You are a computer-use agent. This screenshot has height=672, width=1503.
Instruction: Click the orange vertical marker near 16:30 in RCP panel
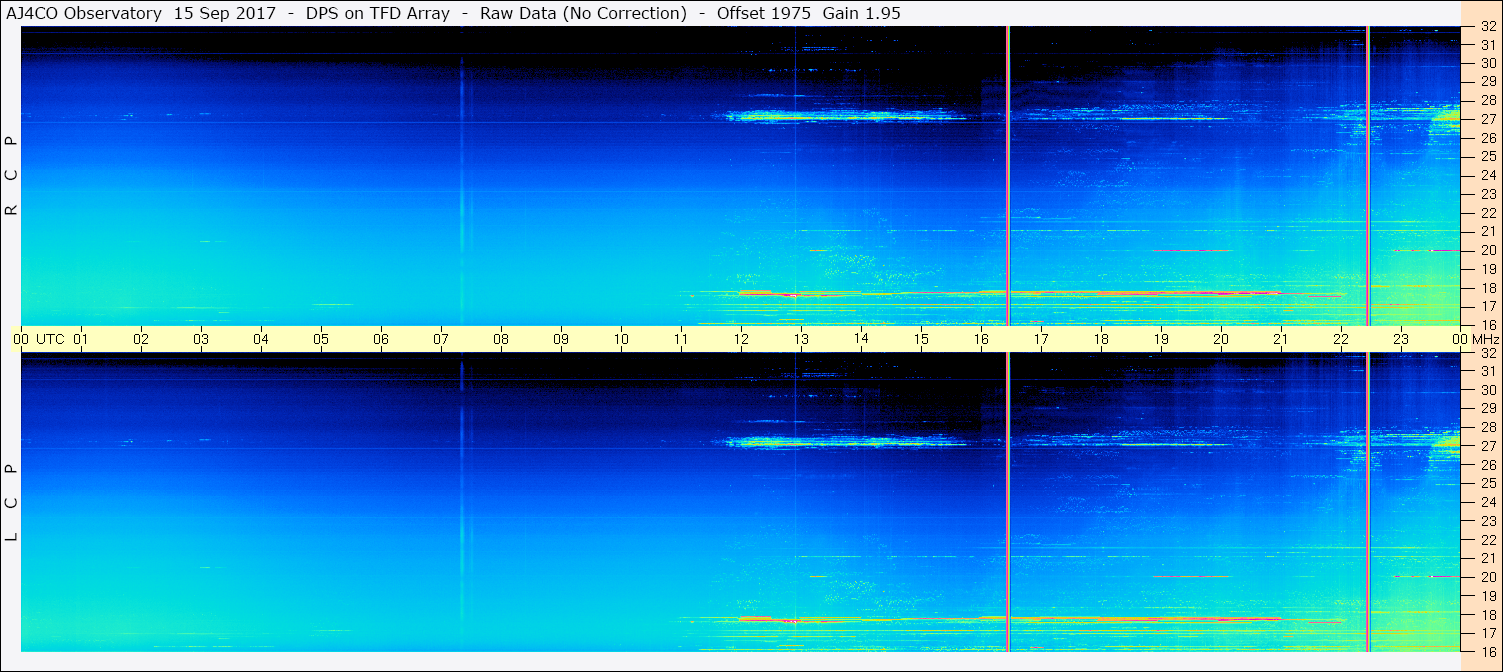(x=1008, y=176)
